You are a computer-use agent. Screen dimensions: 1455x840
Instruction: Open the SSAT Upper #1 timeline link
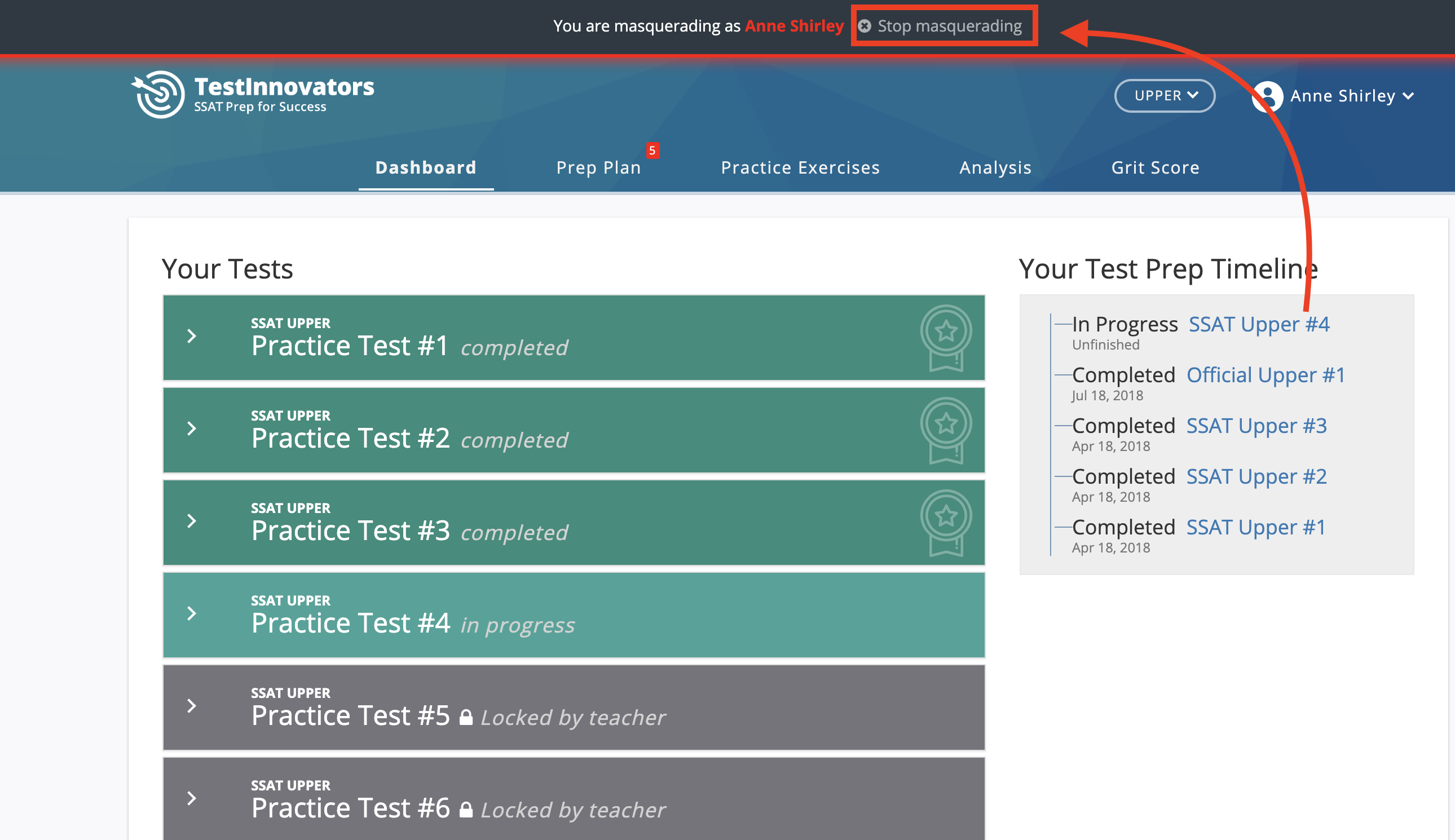(1256, 527)
